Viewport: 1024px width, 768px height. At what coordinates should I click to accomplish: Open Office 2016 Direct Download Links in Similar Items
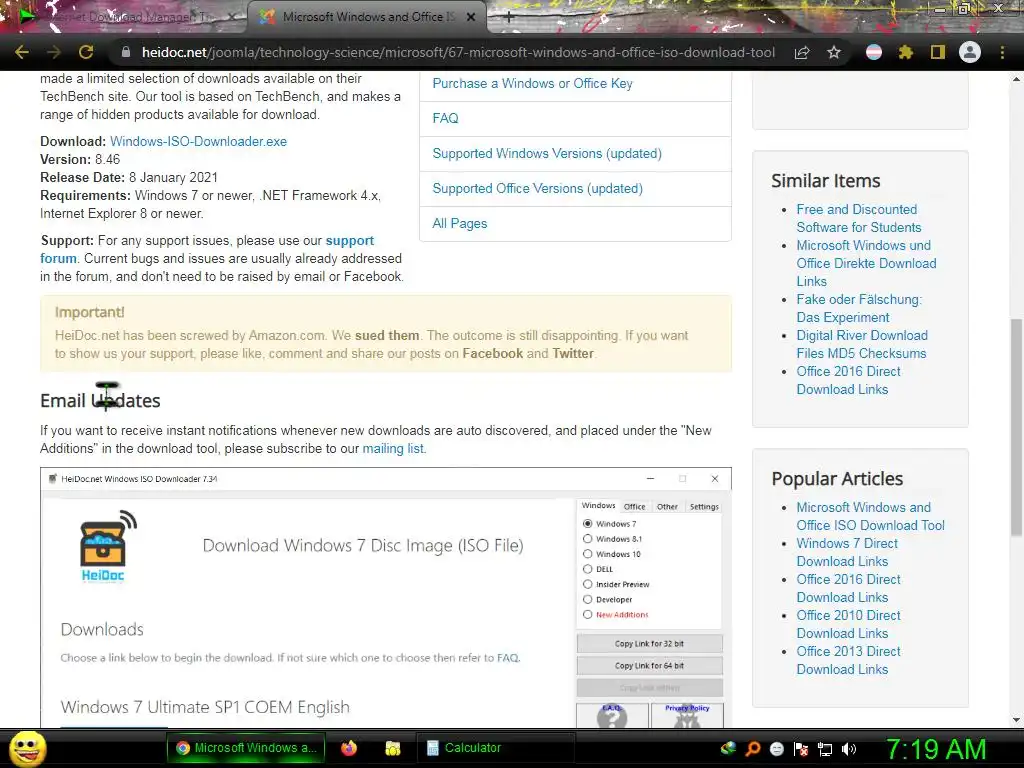click(x=848, y=380)
